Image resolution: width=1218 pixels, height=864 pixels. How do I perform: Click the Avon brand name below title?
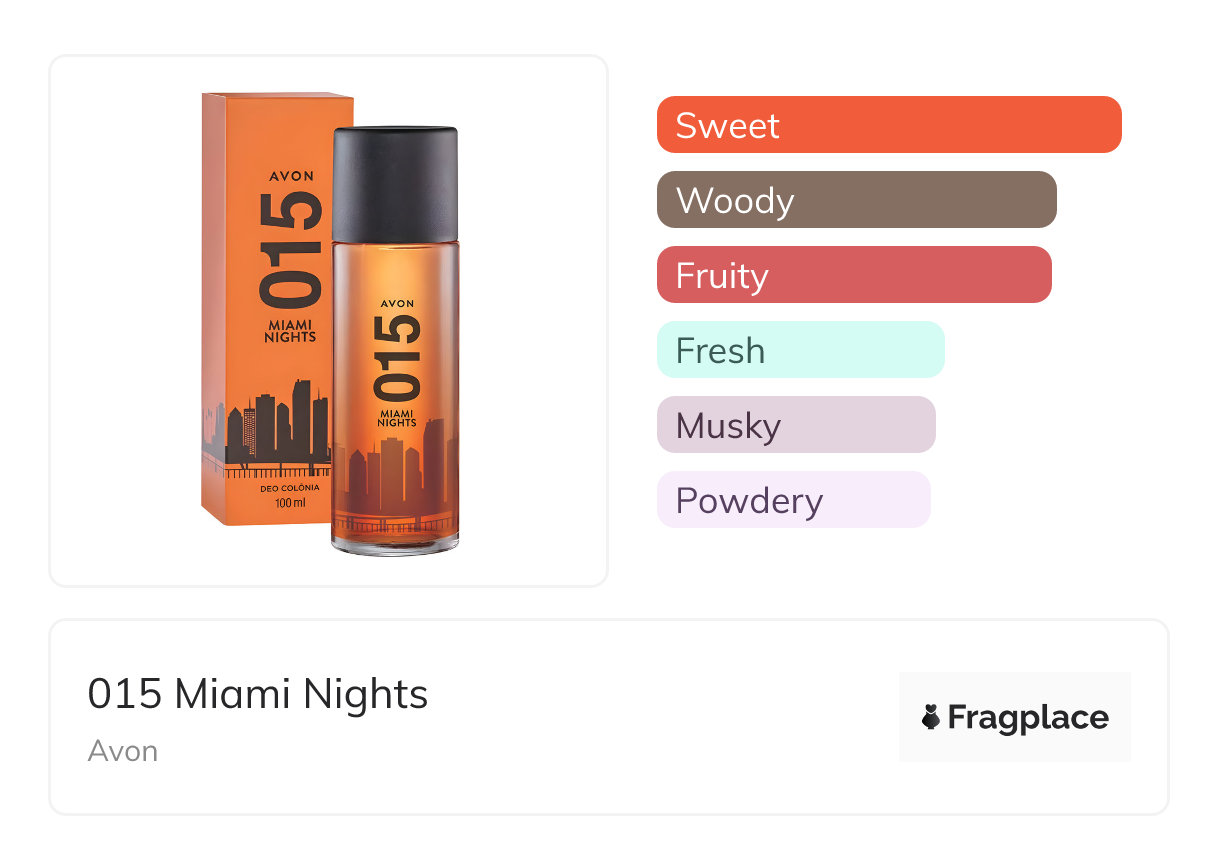coord(122,751)
